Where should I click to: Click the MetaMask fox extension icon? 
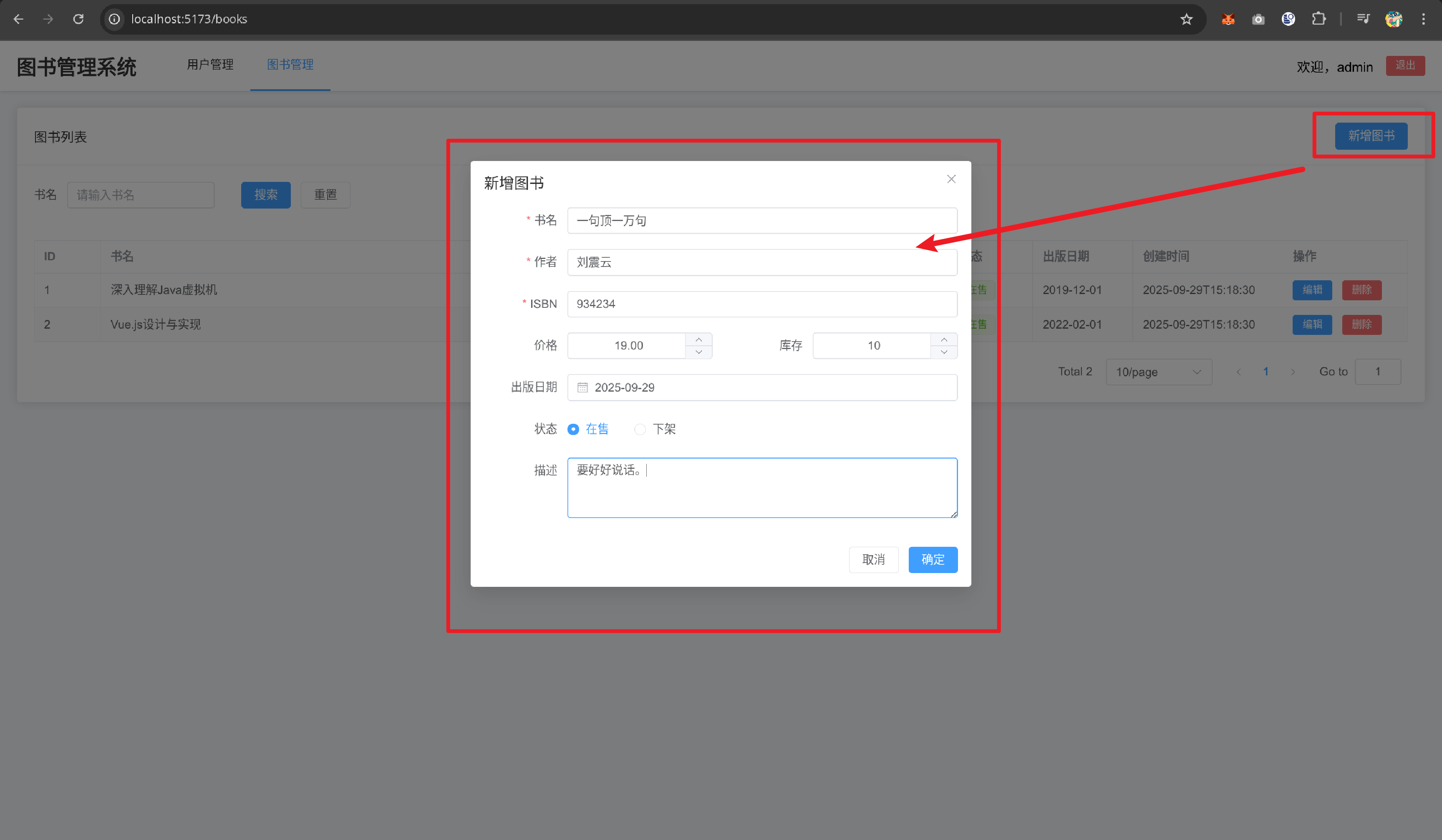1228,19
